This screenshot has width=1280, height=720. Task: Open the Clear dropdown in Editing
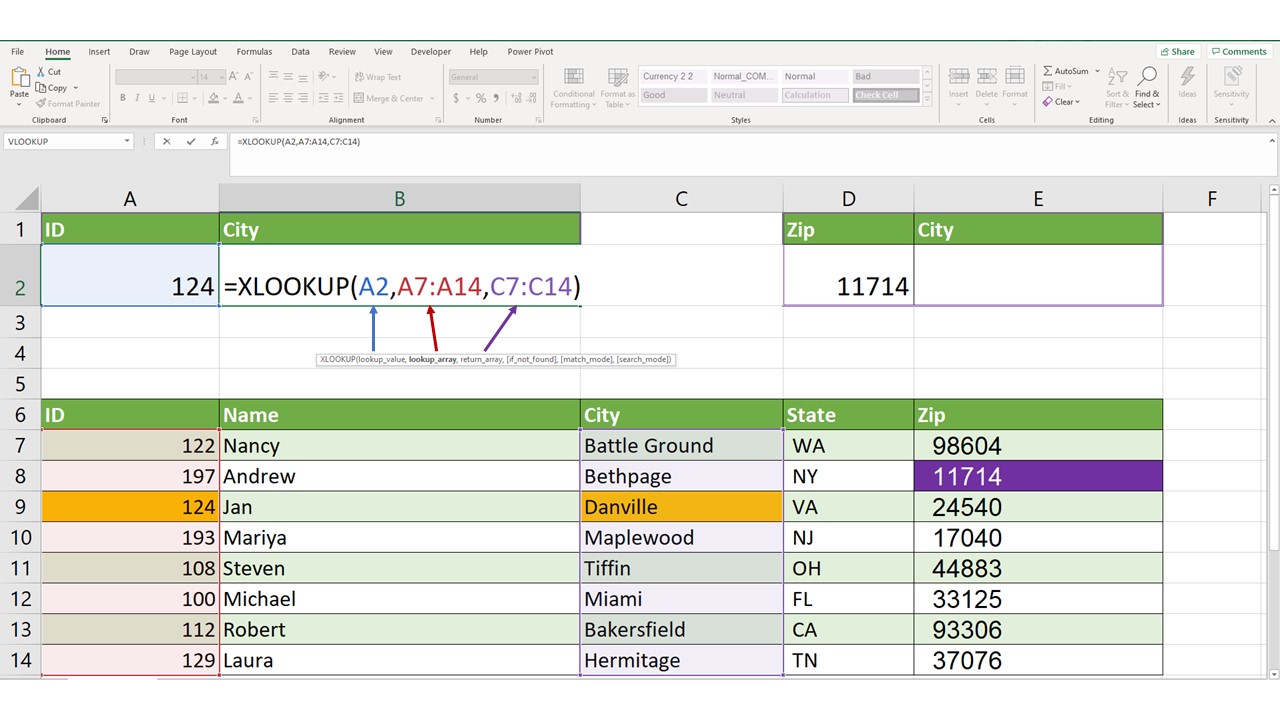pyautogui.click(x=1077, y=102)
